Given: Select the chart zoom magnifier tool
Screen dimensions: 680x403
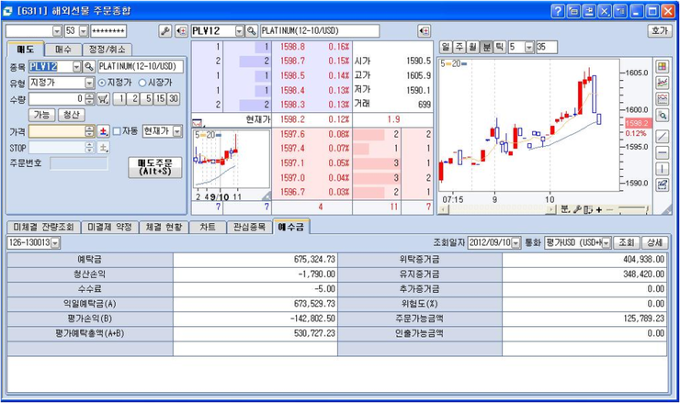Looking at the screenshot, I should click(x=662, y=115).
